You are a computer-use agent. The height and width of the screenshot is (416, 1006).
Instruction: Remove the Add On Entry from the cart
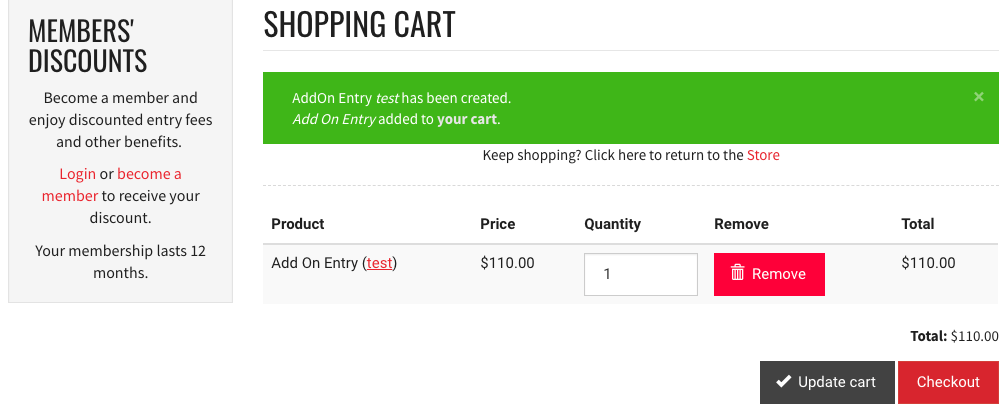tap(769, 275)
